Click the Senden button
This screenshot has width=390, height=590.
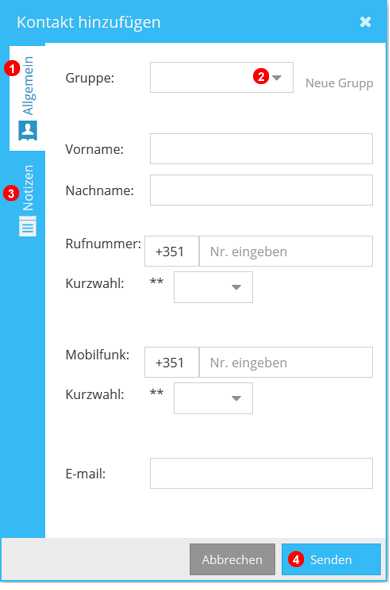pos(331,559)
